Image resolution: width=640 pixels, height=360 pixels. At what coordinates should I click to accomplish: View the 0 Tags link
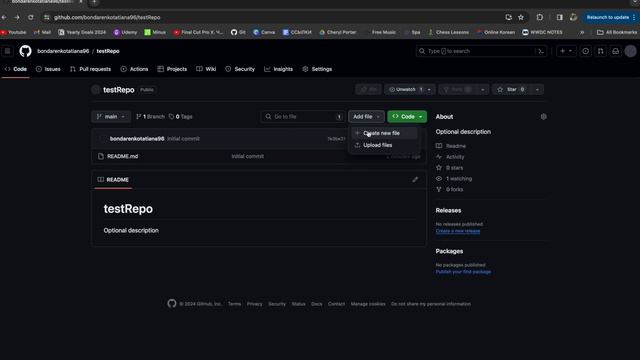(x=180, y=116)
